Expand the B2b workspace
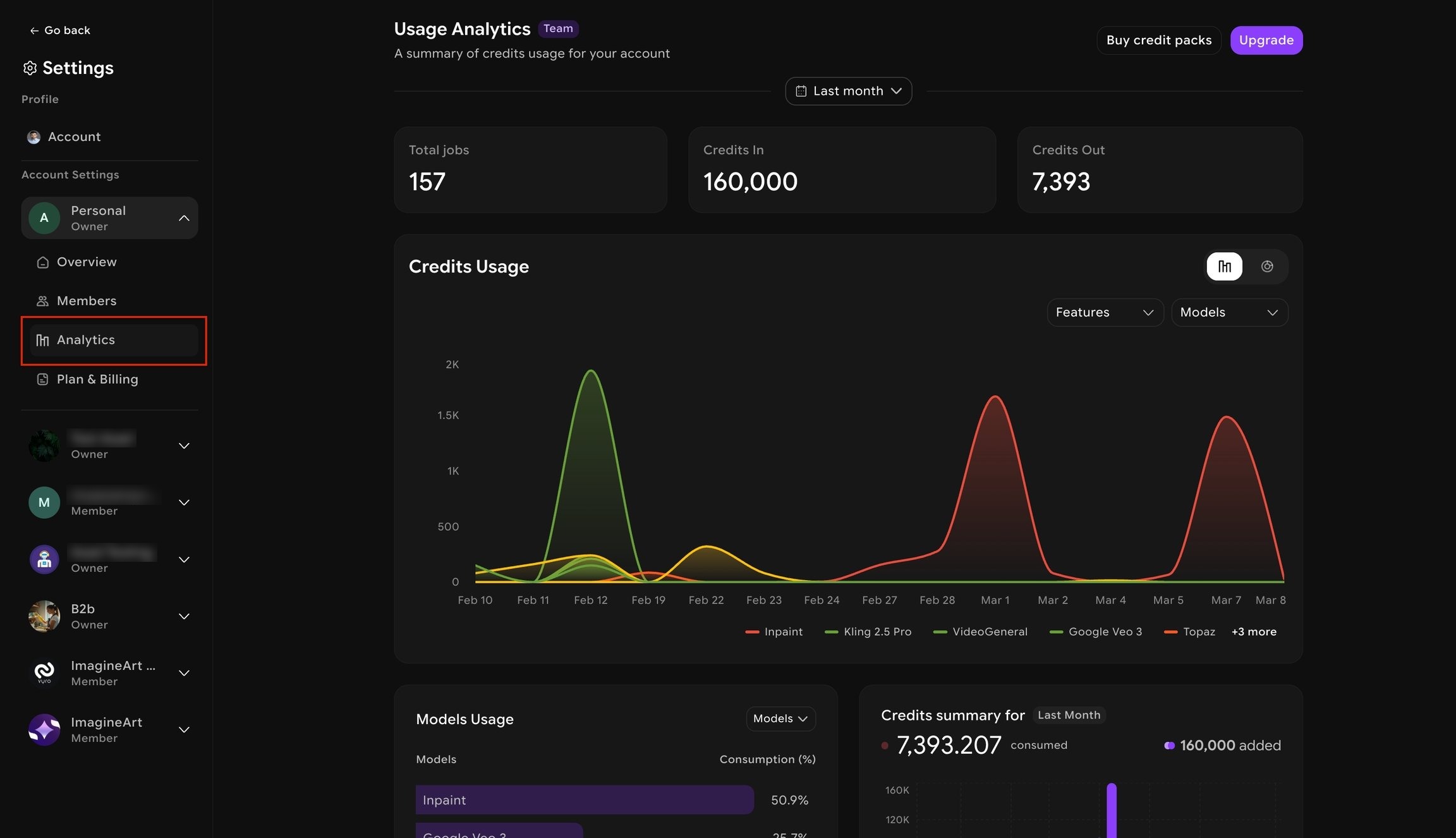1456x838 pixels. pyautogui.click(x=184, y=617)
